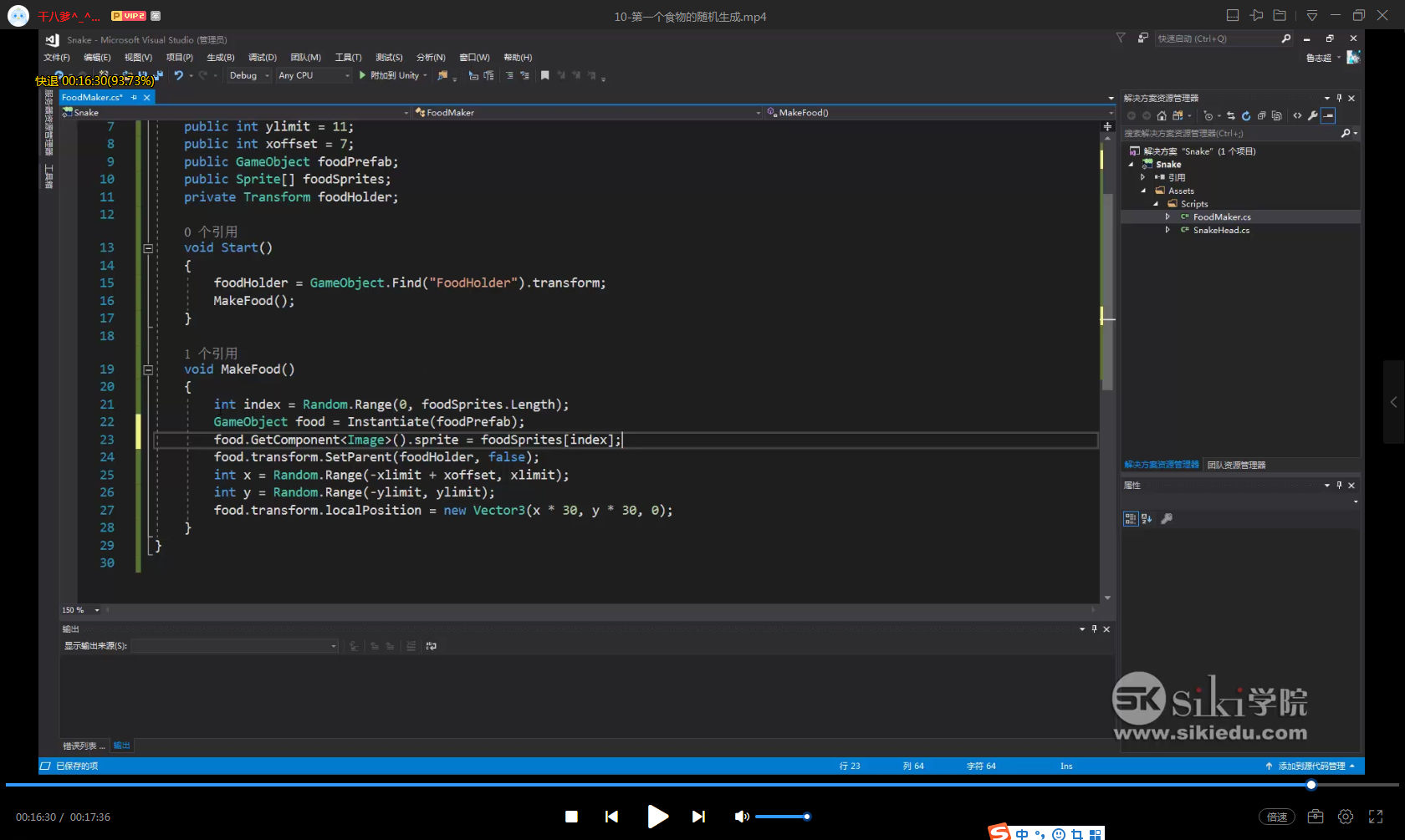Seek on the video progress bar
This screenshot has width=1405, height=840.
pos(701,785)
